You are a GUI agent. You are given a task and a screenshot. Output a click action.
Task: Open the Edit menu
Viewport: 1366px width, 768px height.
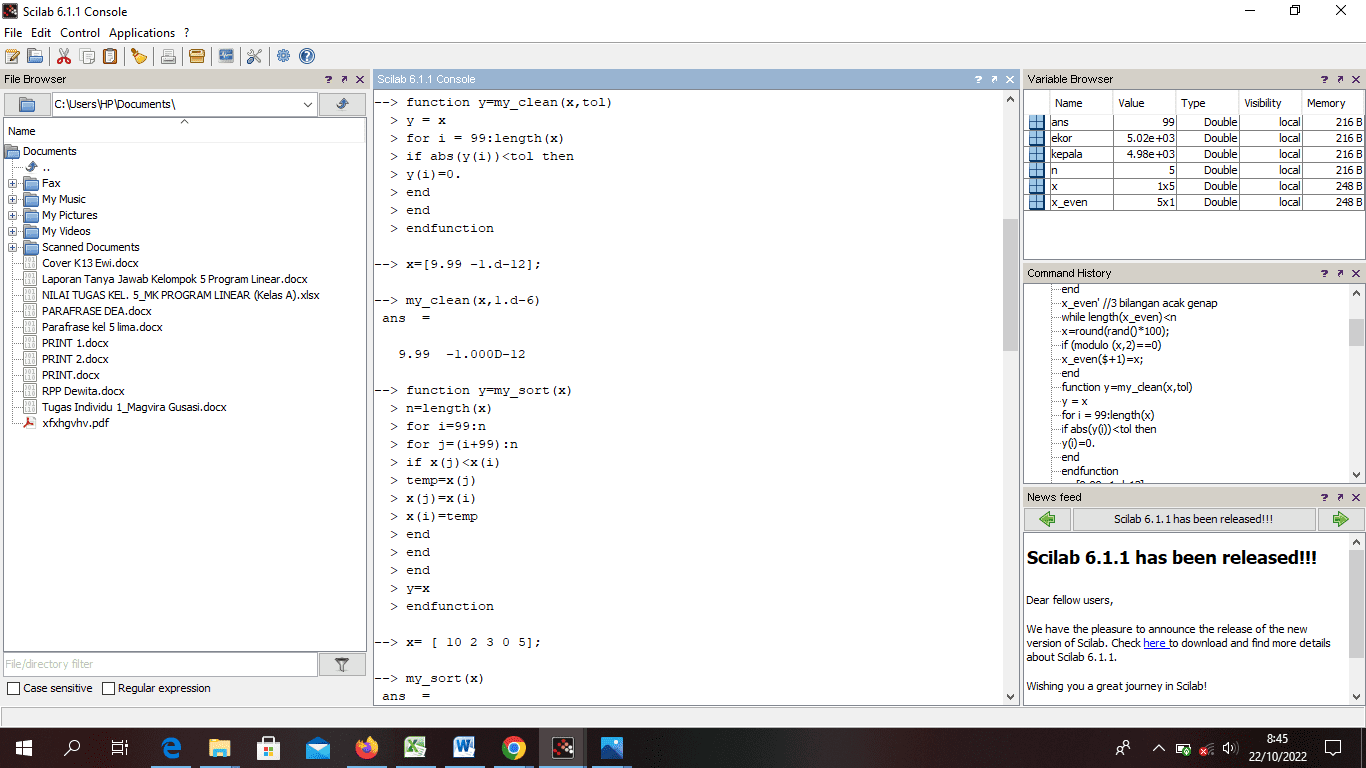coord(41,33)
